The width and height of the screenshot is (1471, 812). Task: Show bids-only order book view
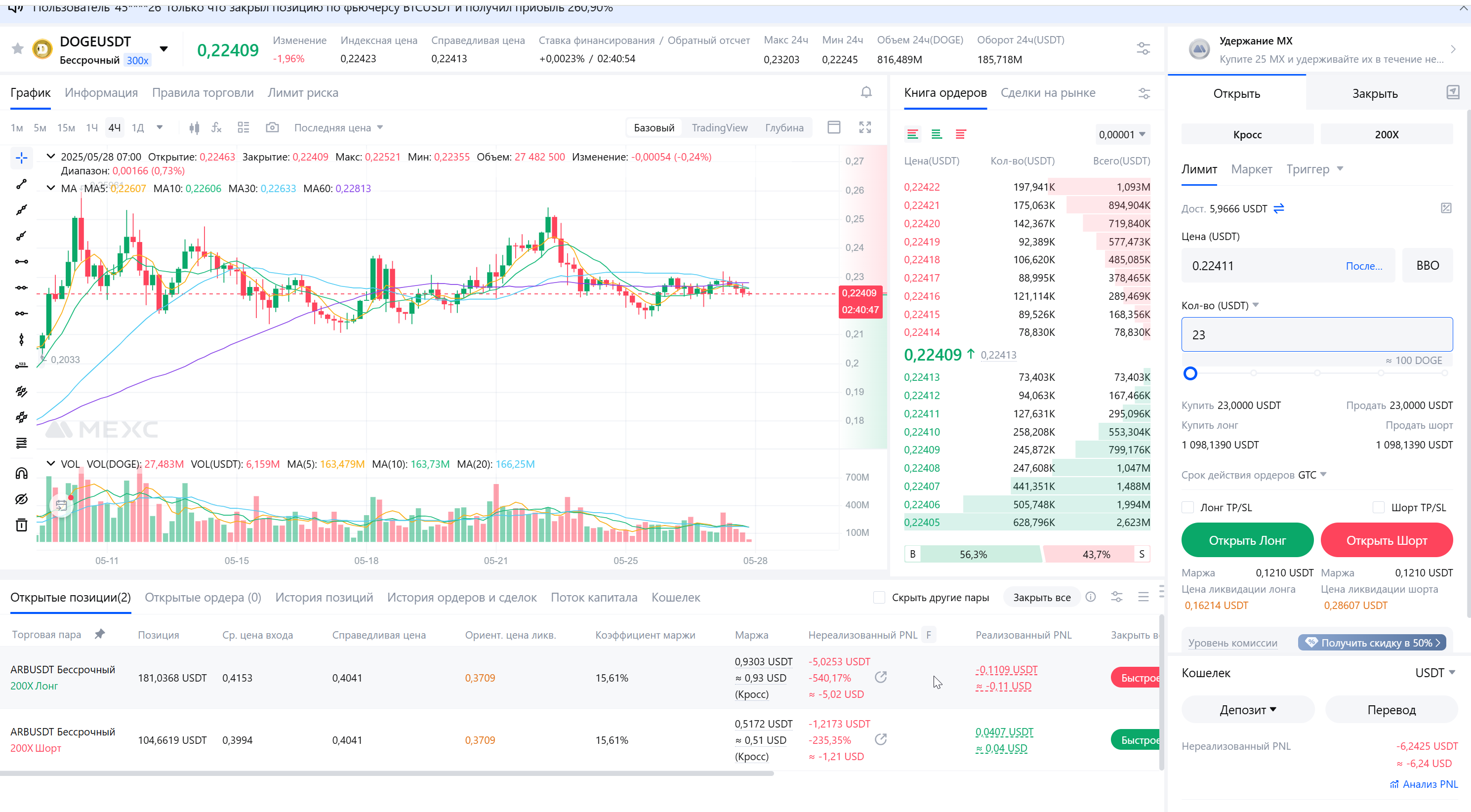tap(937, 135)
